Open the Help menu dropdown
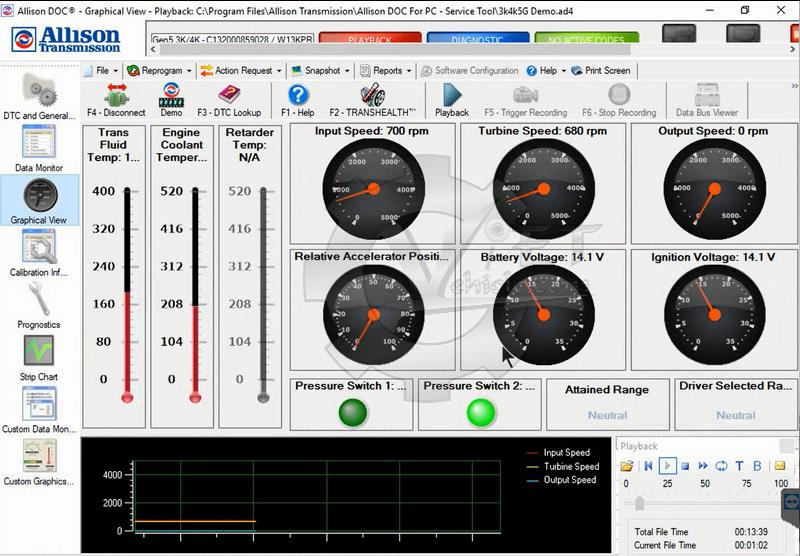The width and height of the screenshot is (800, 556). click(546, 70)
